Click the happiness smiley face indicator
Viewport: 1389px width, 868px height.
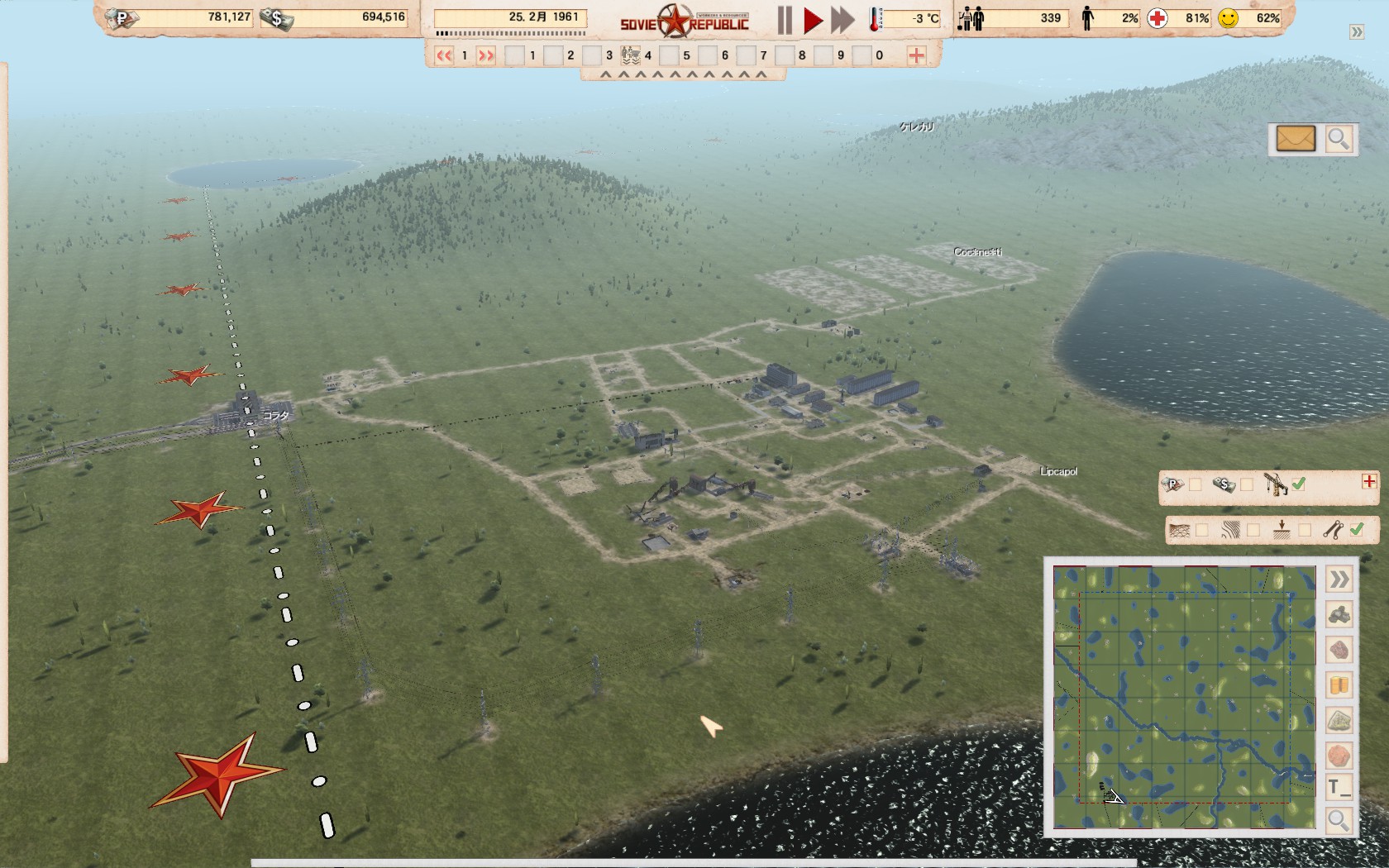click(1229, 18)
